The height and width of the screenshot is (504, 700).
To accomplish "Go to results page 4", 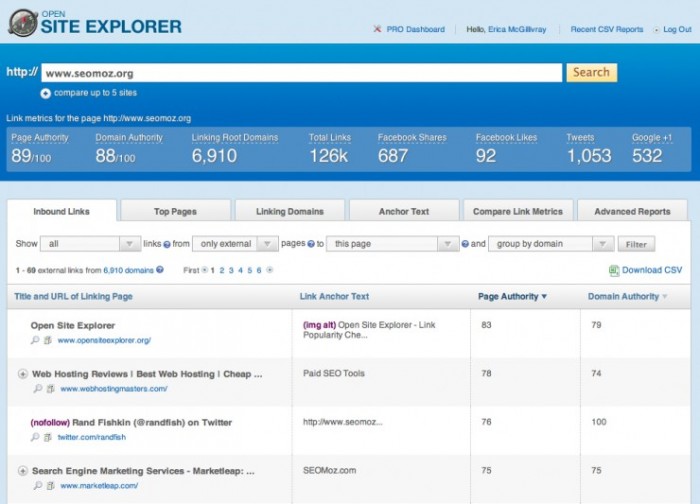I will pos(240,270).
